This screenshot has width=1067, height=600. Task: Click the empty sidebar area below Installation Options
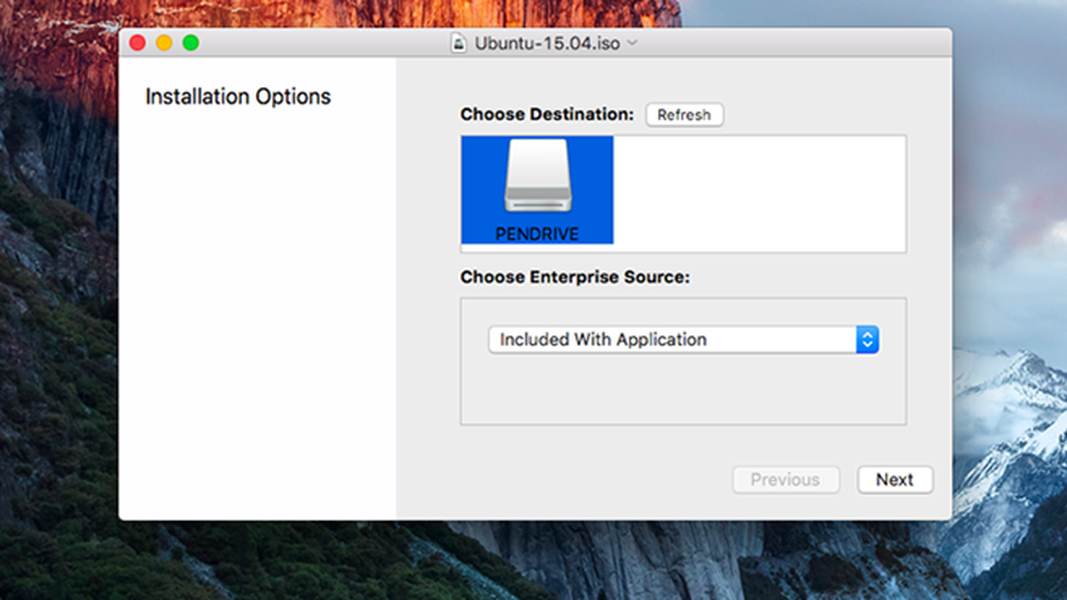pyautogui.click(x=257, y=320)
